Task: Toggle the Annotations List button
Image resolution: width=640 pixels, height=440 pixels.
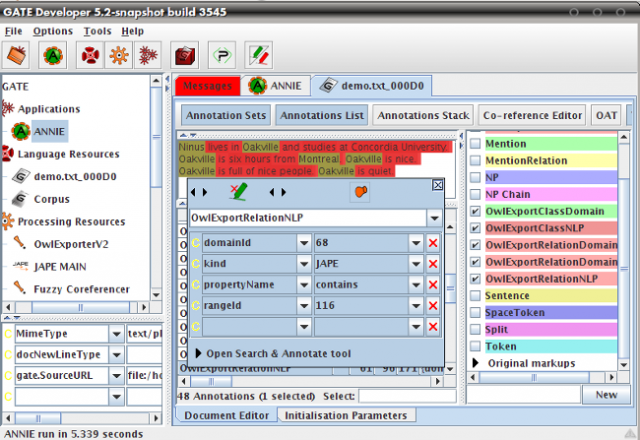Action: pos(322,116)
